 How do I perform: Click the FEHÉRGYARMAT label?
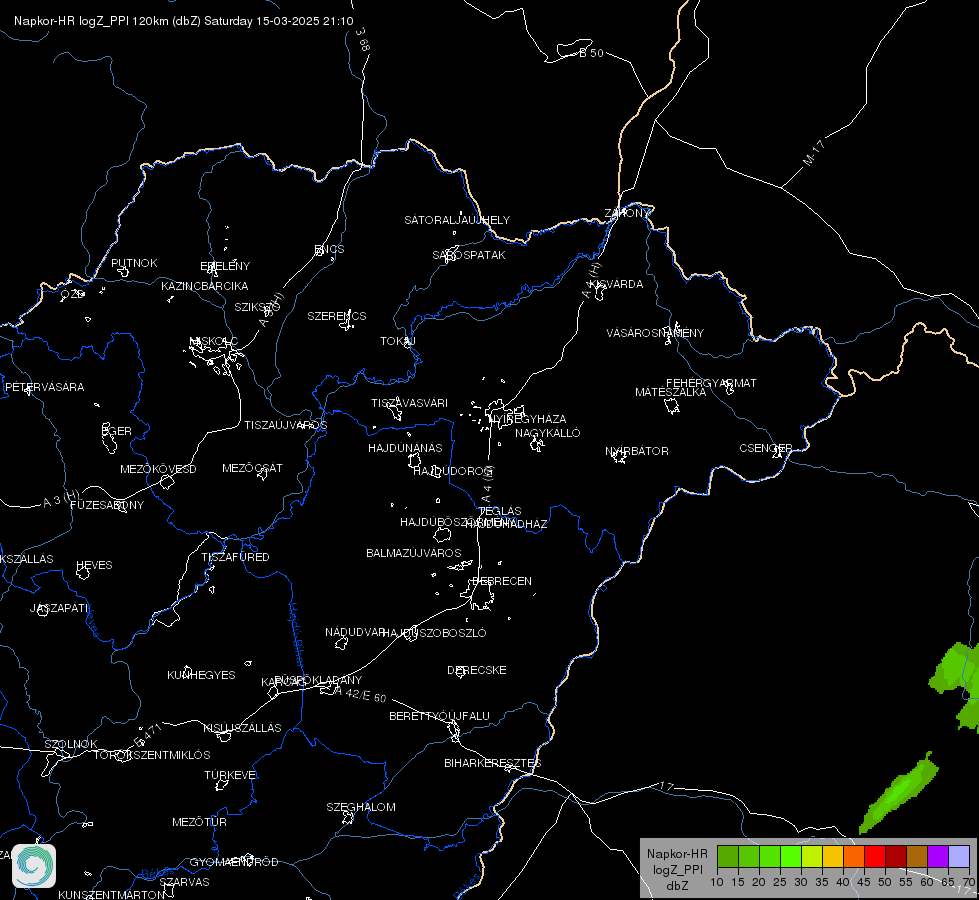[711, 383]
